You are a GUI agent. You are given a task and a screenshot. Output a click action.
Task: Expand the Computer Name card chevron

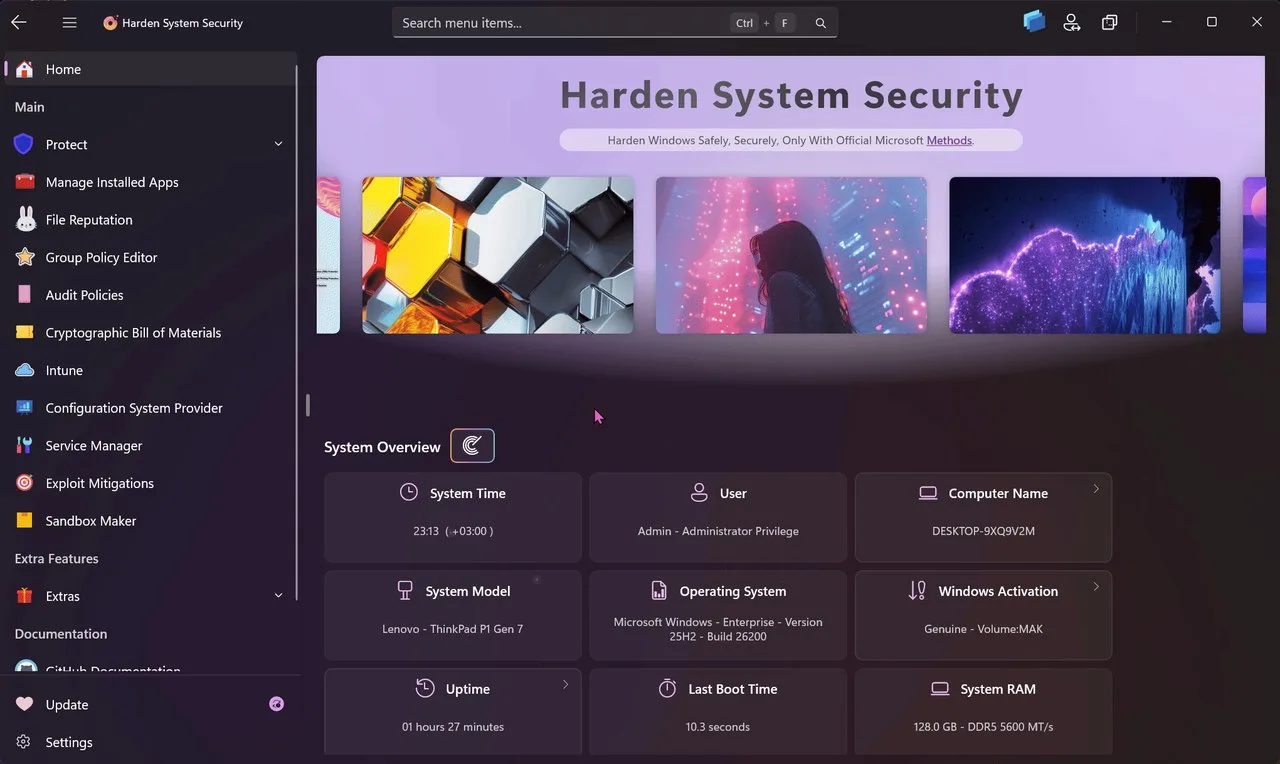click(x=1096, y=489)
